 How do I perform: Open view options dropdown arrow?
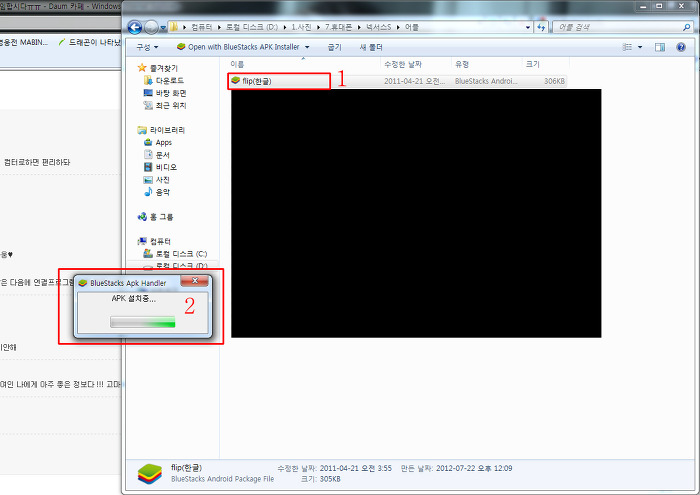click(x=640, y=47)
